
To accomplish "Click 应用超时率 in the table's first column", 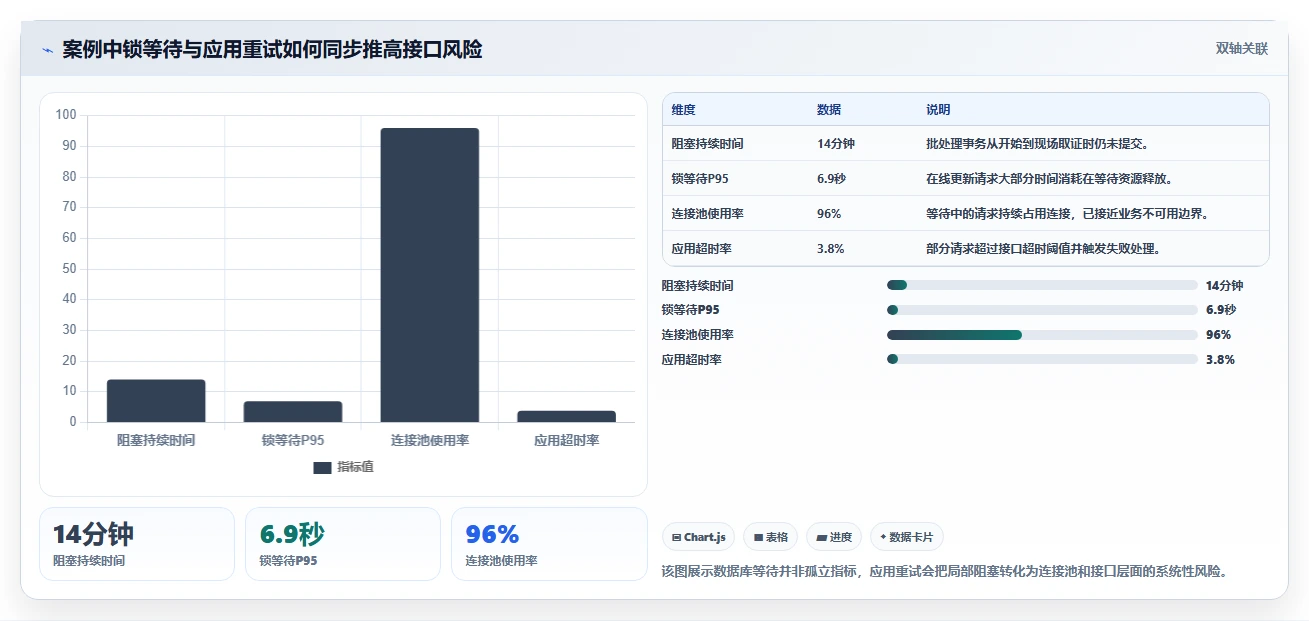I will [x=701, y=249].
